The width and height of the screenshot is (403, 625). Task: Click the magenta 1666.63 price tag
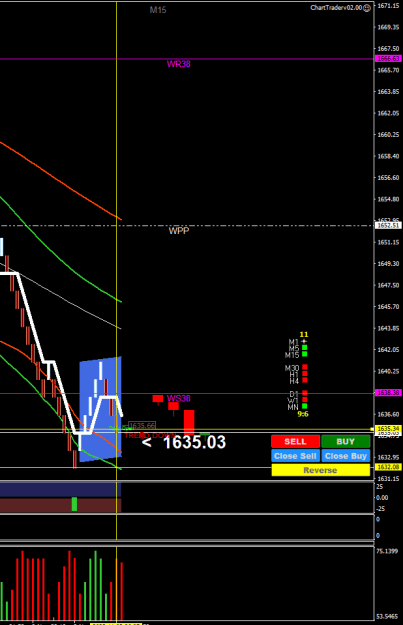click(388, 59)
